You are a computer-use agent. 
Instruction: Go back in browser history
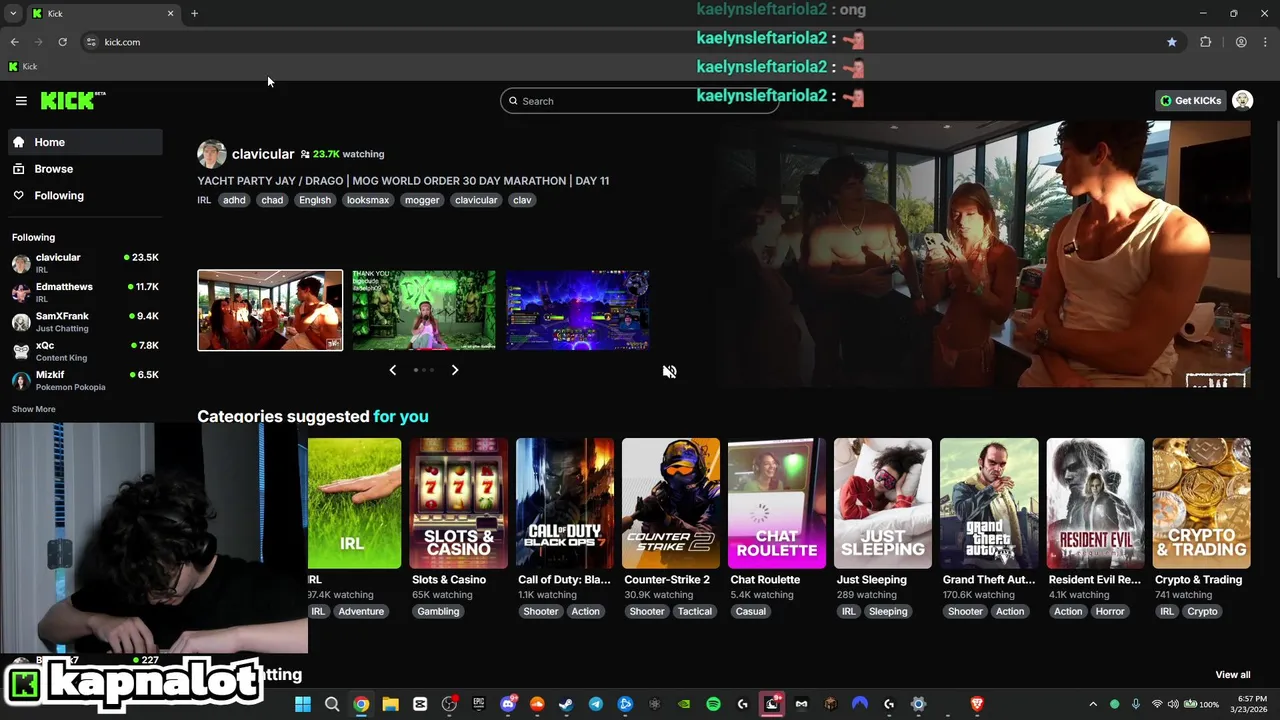click(14, 42)
